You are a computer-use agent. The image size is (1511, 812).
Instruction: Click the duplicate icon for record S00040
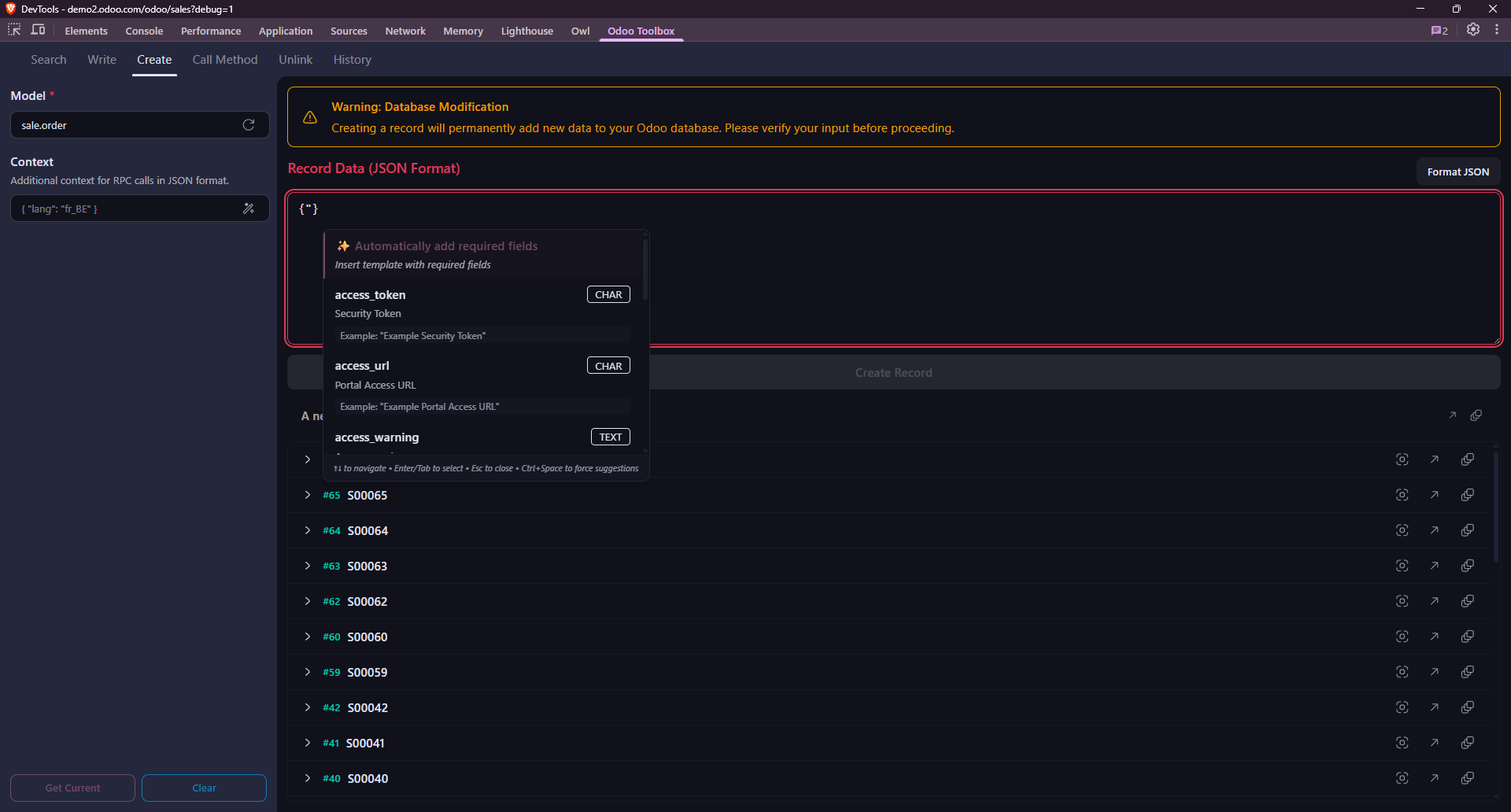pos(1469,777)
